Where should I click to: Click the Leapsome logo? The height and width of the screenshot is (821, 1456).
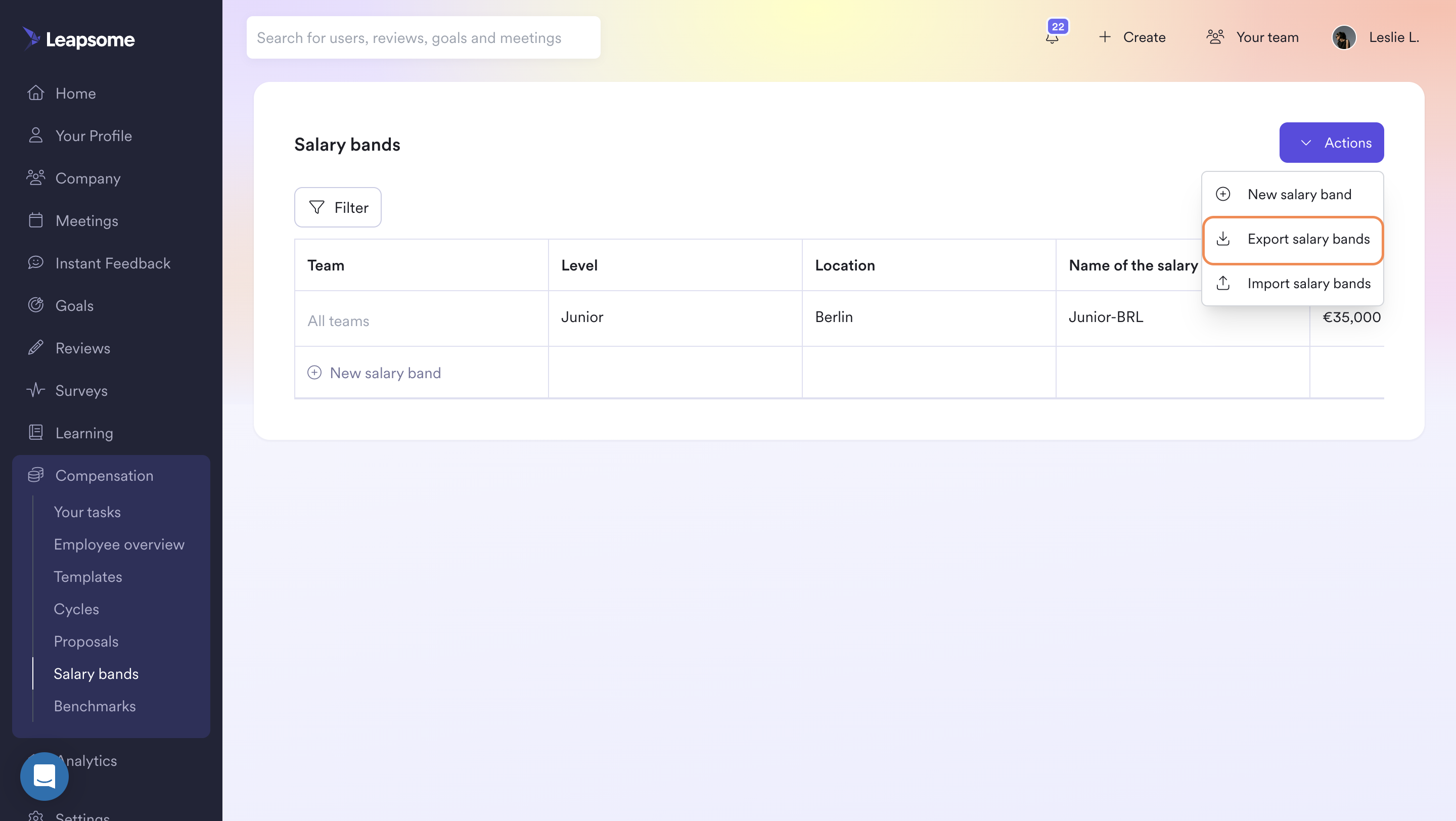coord(78,38)
